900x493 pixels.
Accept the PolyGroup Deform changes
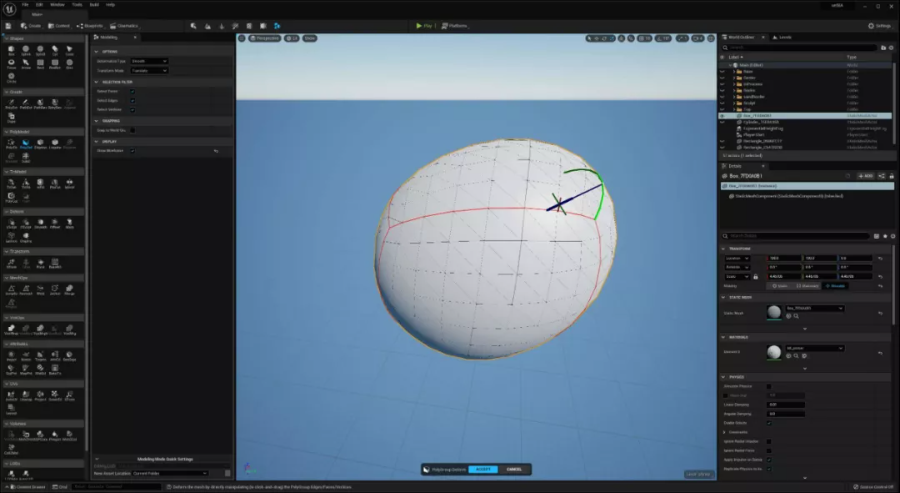coord(483,469)
